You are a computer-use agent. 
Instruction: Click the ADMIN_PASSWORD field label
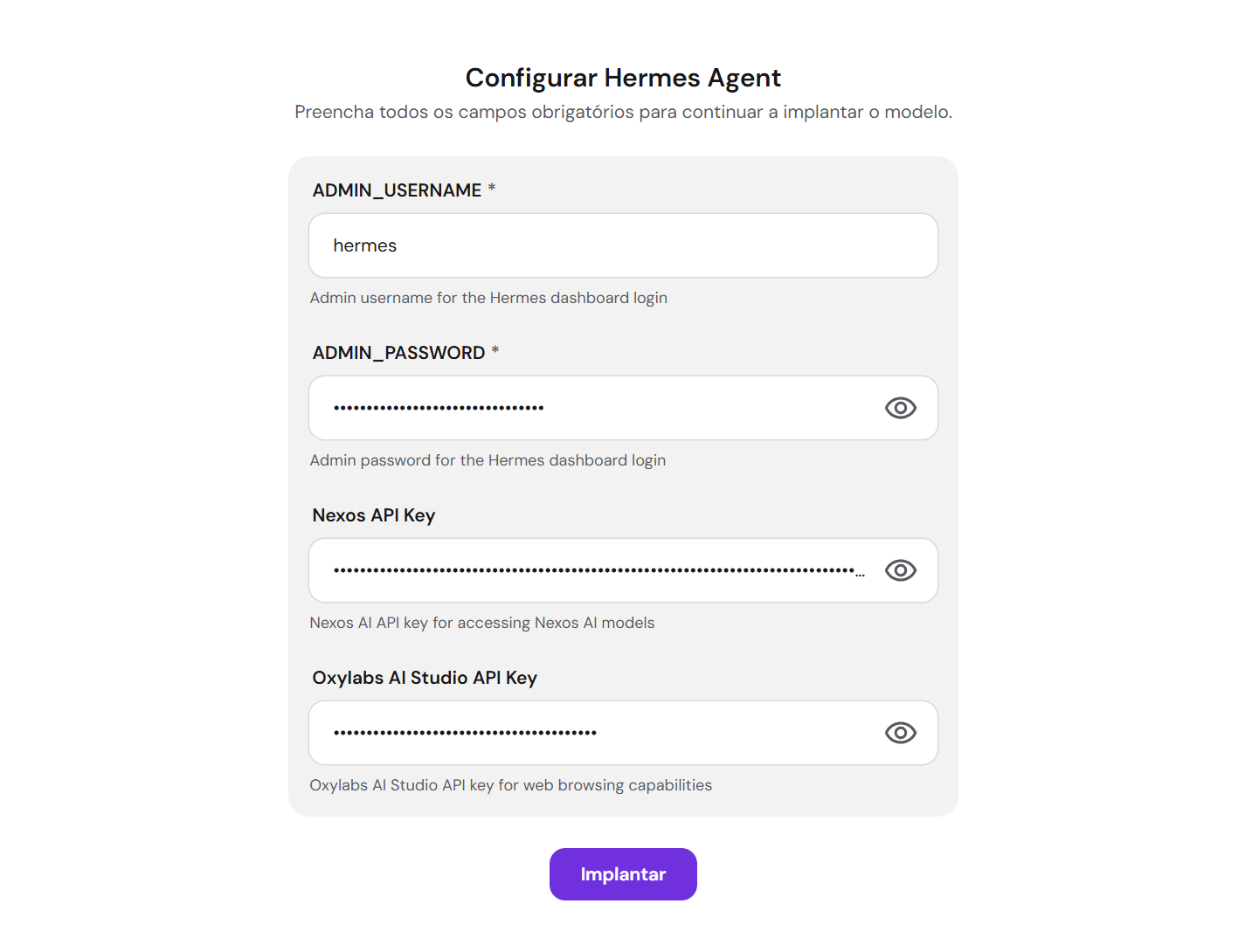[x=398, y=353]
